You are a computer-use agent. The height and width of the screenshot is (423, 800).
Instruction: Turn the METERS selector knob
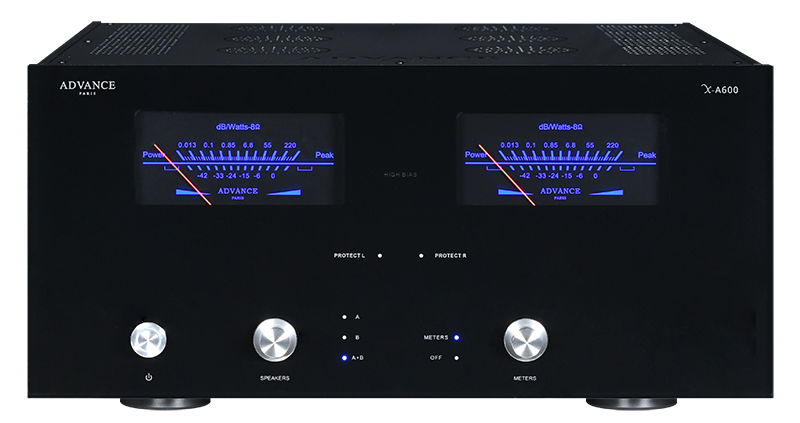point(526,340)
